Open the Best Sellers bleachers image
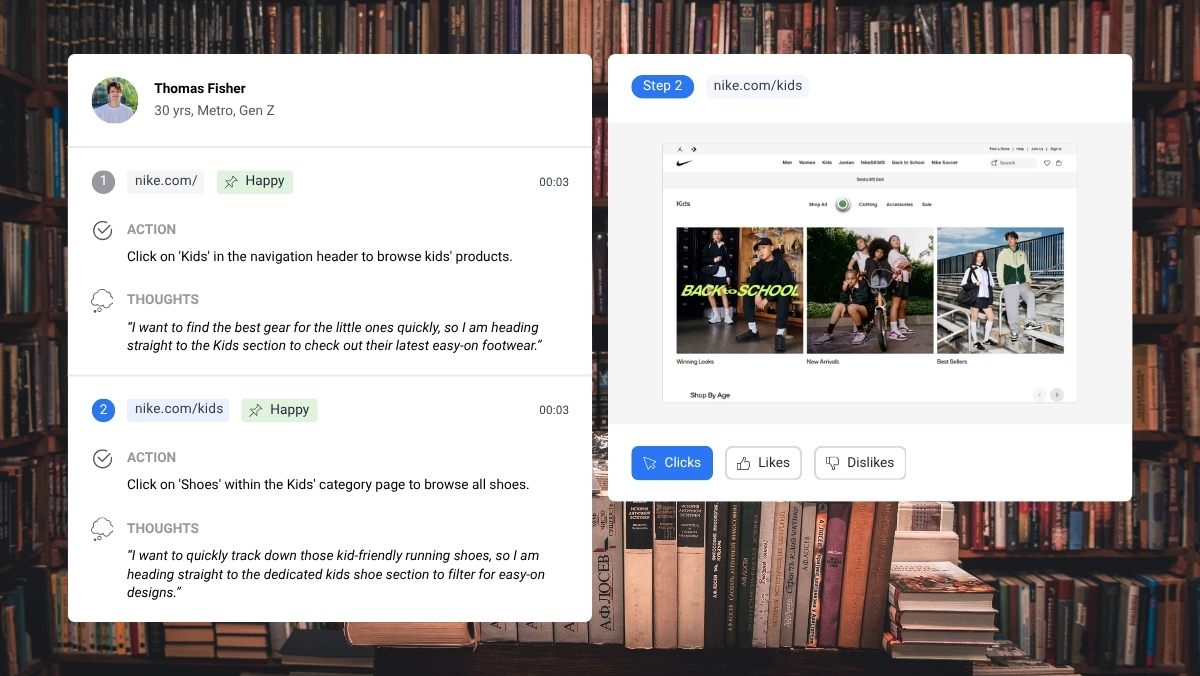The width and height of the screenshot is (1200, 676). tap(1000, 290)
